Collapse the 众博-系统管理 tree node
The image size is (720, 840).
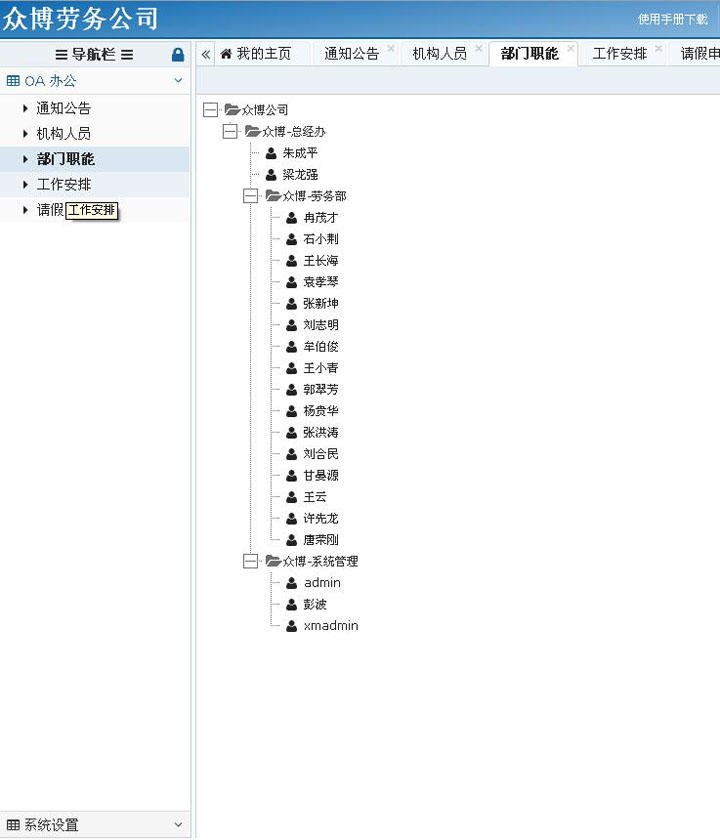pos(251,562)
